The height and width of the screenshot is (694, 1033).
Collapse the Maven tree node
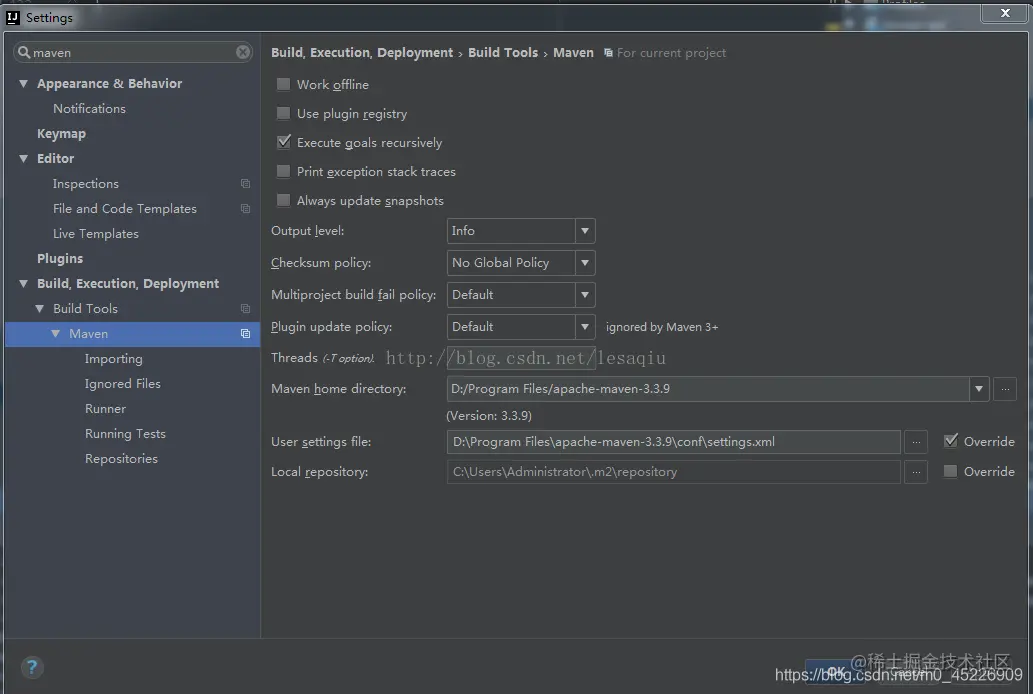(x=55, y=333)
